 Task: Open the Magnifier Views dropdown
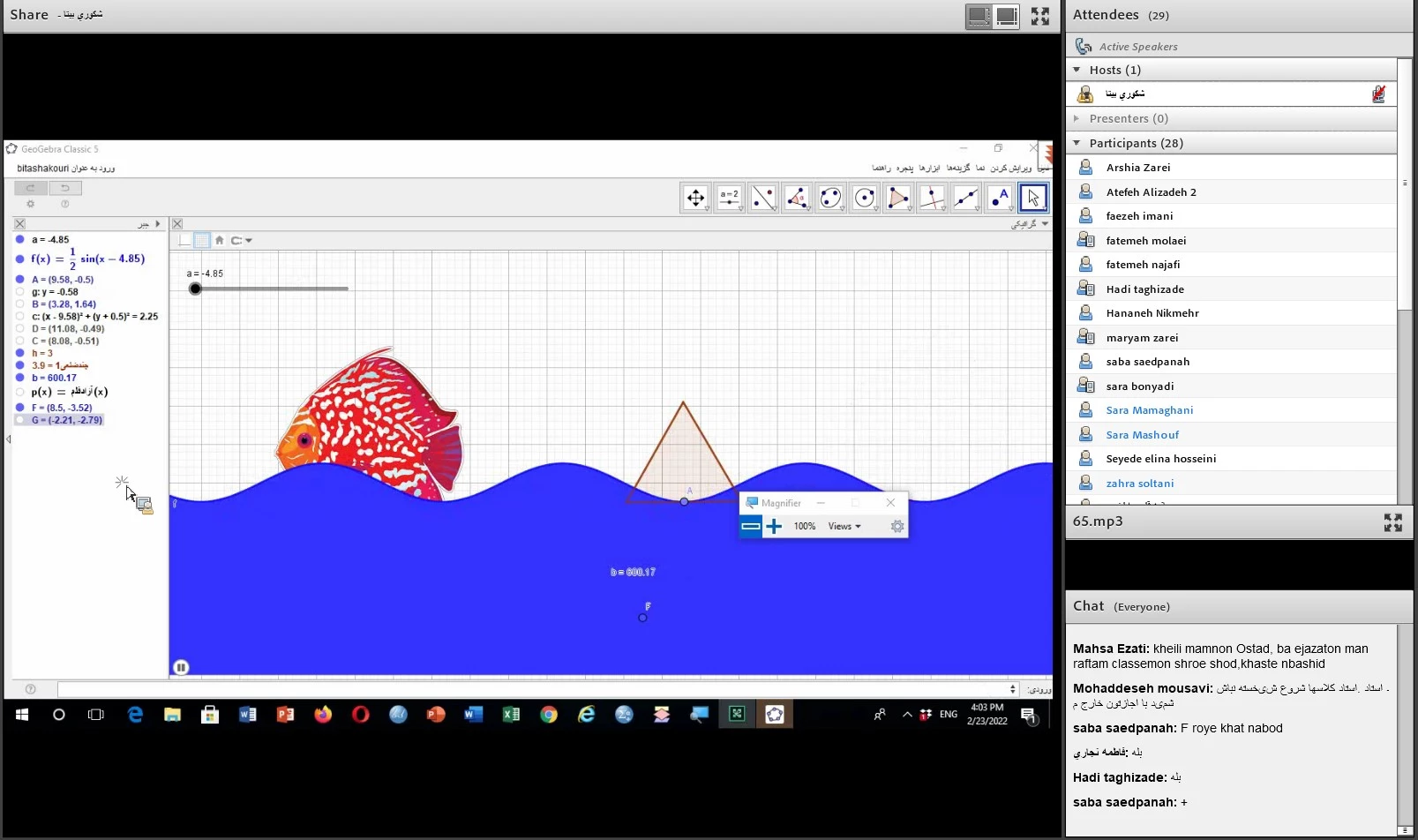(x=844, y=527)
